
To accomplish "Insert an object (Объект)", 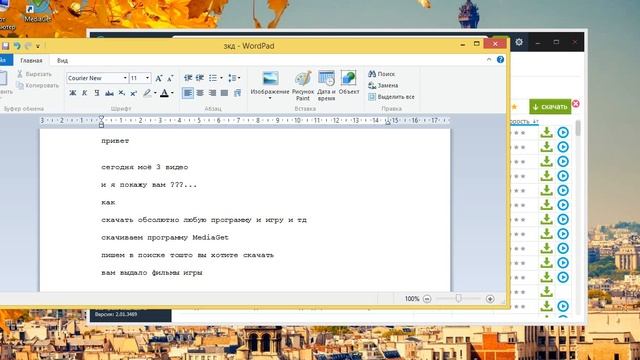I will [x=349, y=83].
